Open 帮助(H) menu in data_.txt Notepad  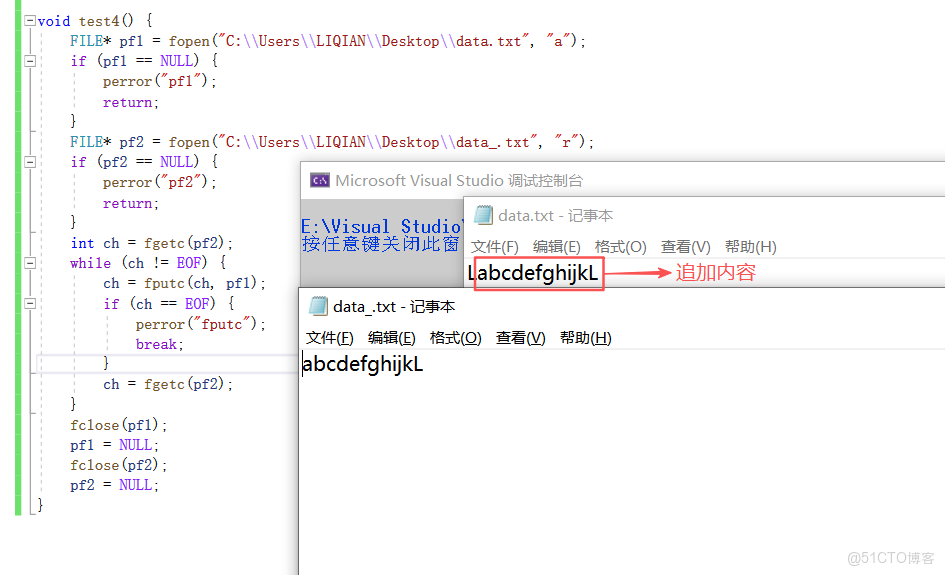click(585, 338)
